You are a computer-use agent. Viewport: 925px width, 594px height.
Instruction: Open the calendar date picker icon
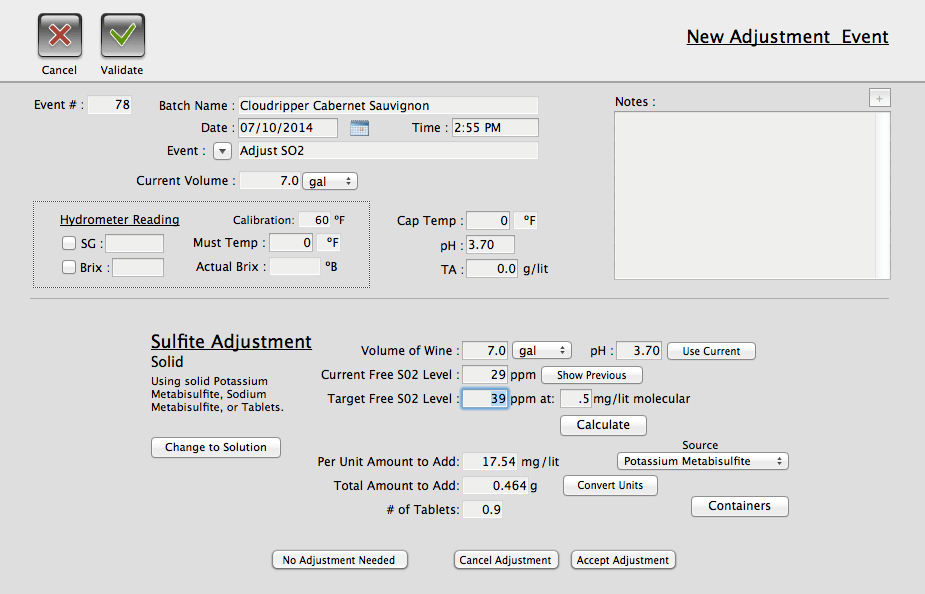[x=359, y=128]
